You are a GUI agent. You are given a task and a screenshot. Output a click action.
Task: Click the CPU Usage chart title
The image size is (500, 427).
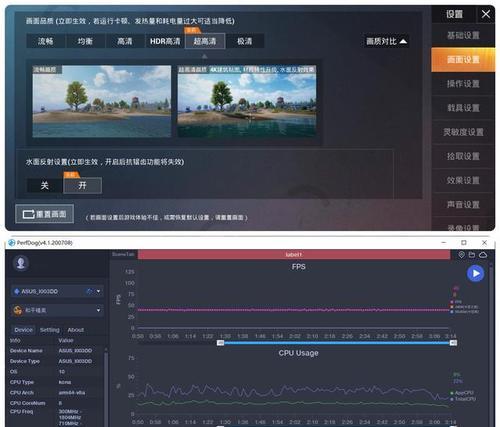click(298, 353)
